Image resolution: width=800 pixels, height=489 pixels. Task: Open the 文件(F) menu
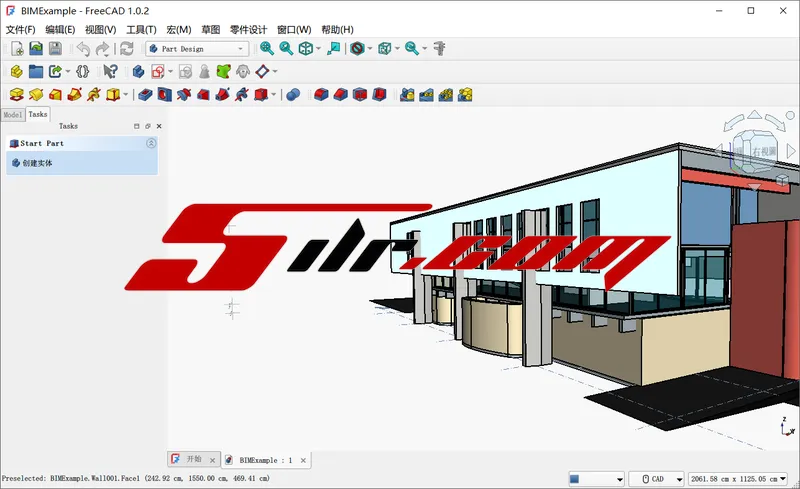coord(20,30)
